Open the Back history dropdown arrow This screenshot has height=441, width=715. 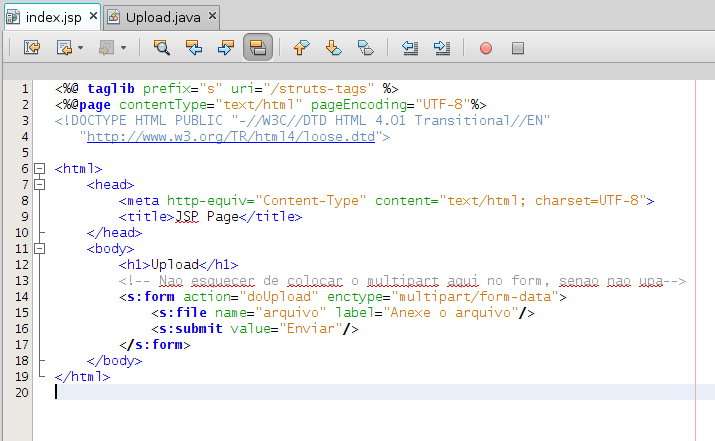click(80, 47)
